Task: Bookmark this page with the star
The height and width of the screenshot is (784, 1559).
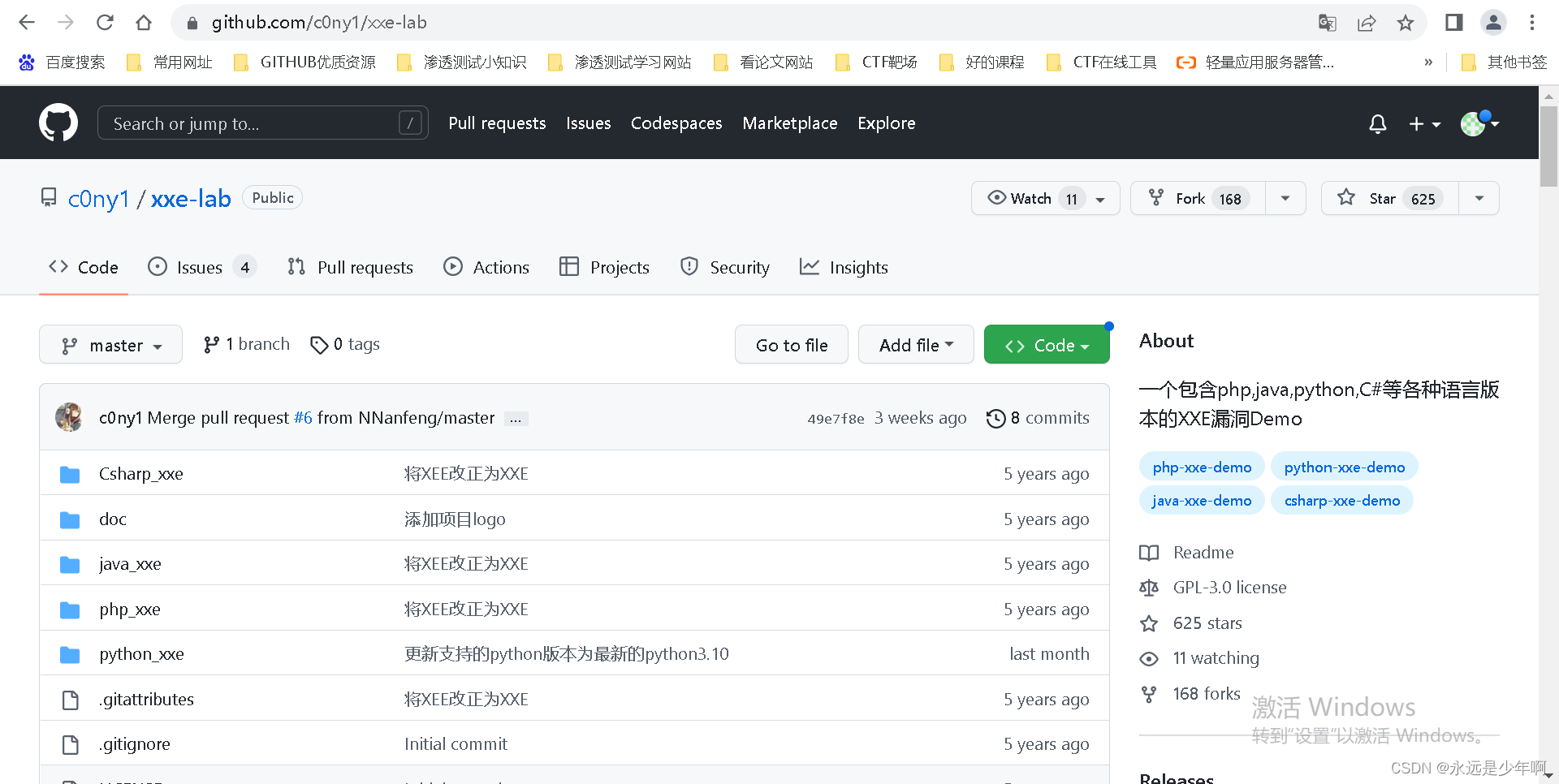Action: coord(1406,23)
